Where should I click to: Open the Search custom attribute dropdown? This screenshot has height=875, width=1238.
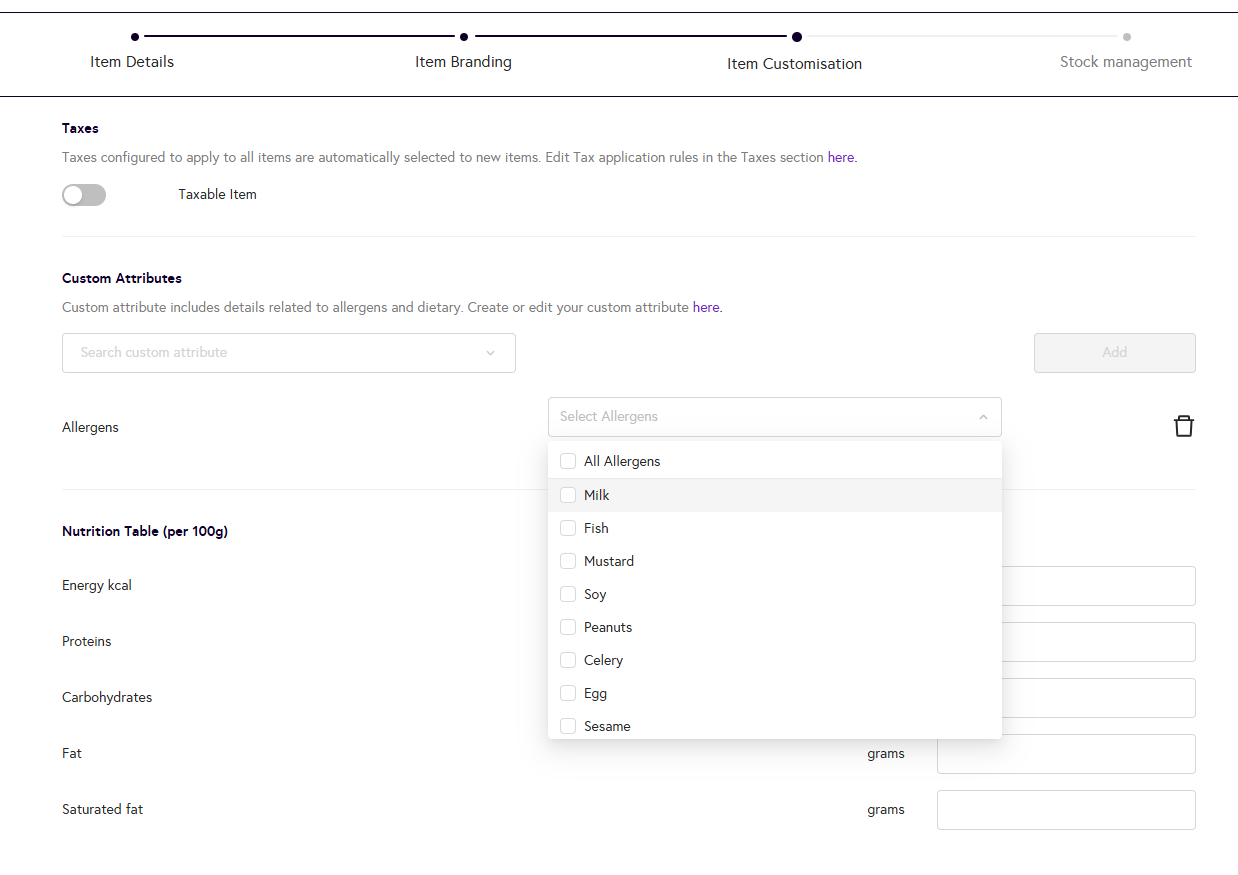(x=288, y=353)
